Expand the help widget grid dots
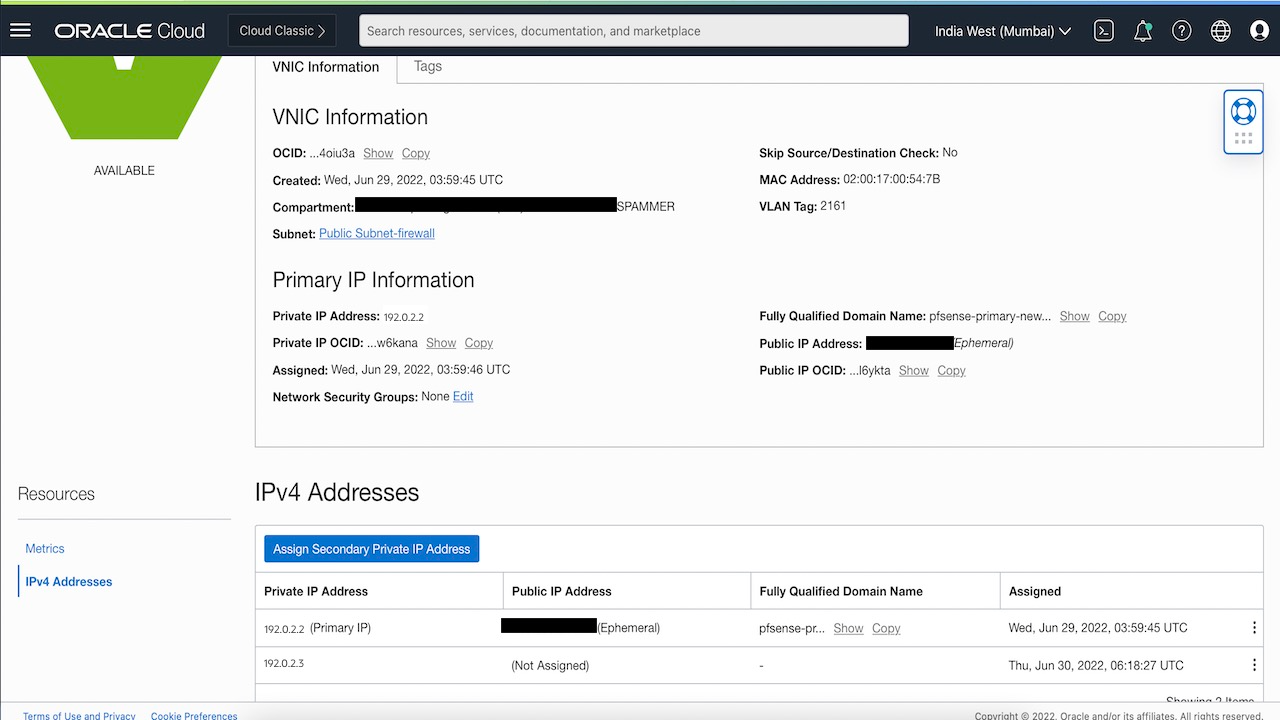The height and width of the screenshot is (720, 1280). (x=1243, y=137)
